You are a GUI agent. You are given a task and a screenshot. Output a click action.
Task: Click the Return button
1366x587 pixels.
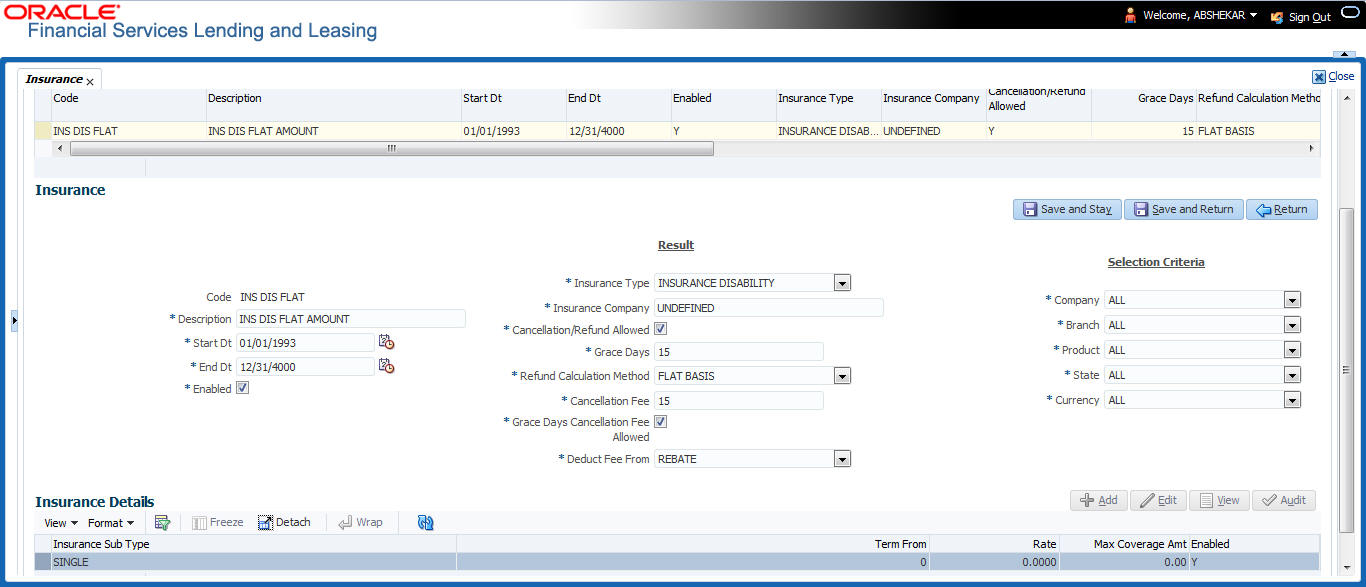1282,209
